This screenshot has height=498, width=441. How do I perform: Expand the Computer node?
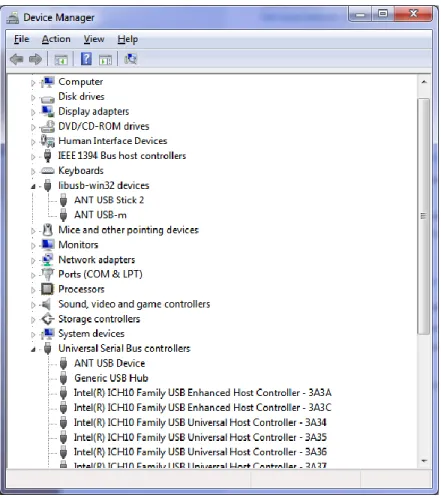point(33,83)
